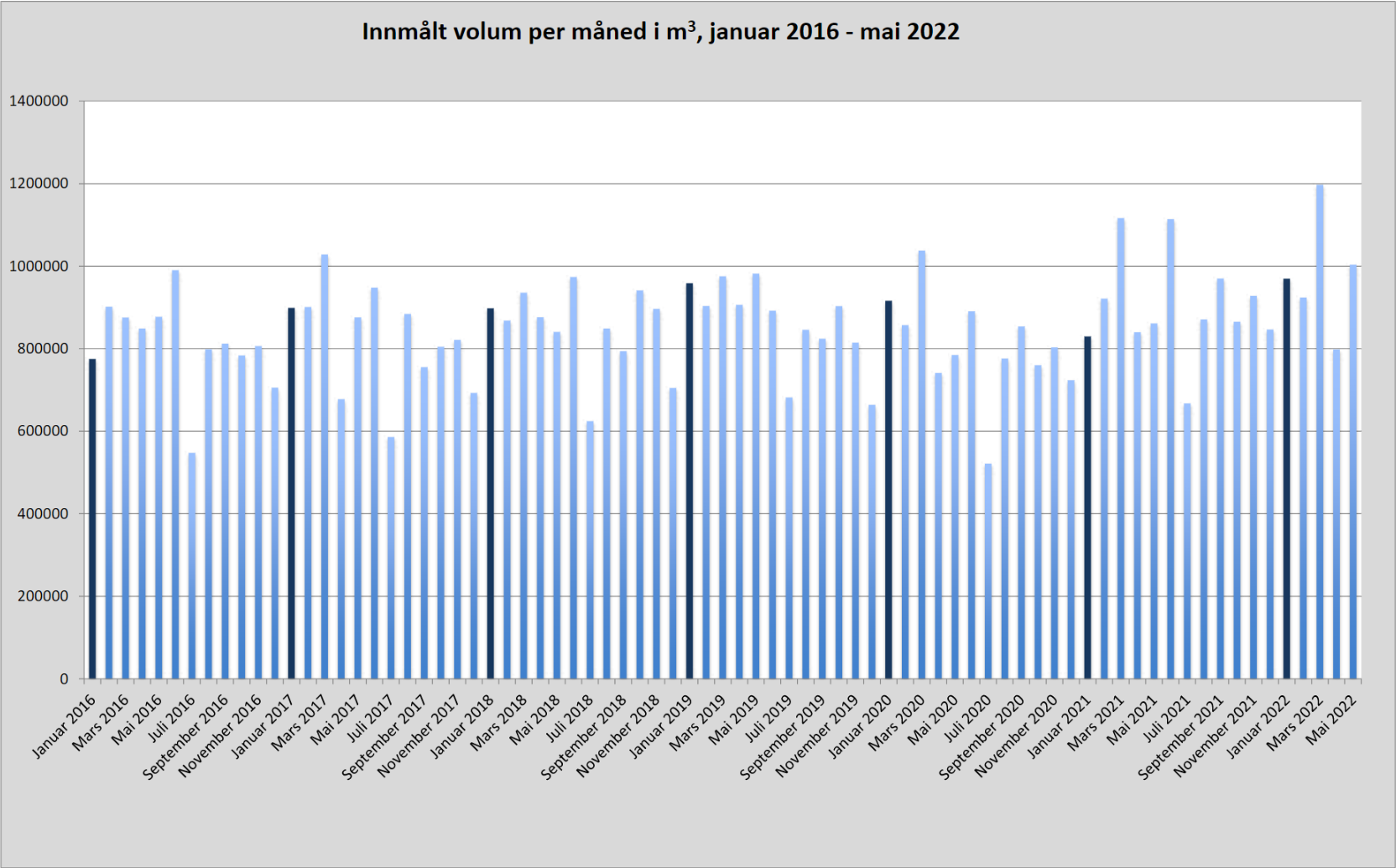
Task: Select the 'September 2019' axis label
Action: [x=783, y=737]
